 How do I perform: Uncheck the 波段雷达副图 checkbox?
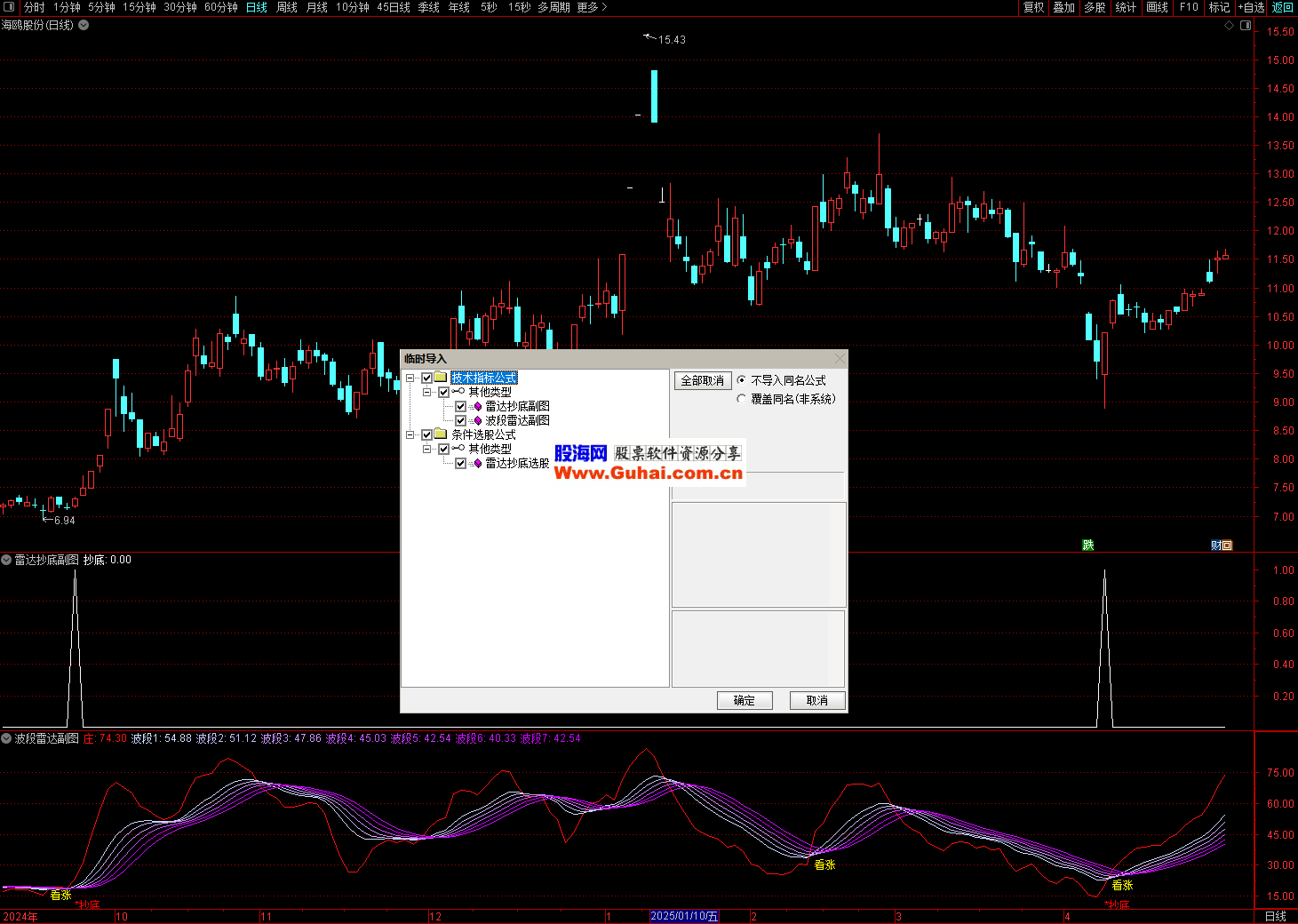coord(460,420)
